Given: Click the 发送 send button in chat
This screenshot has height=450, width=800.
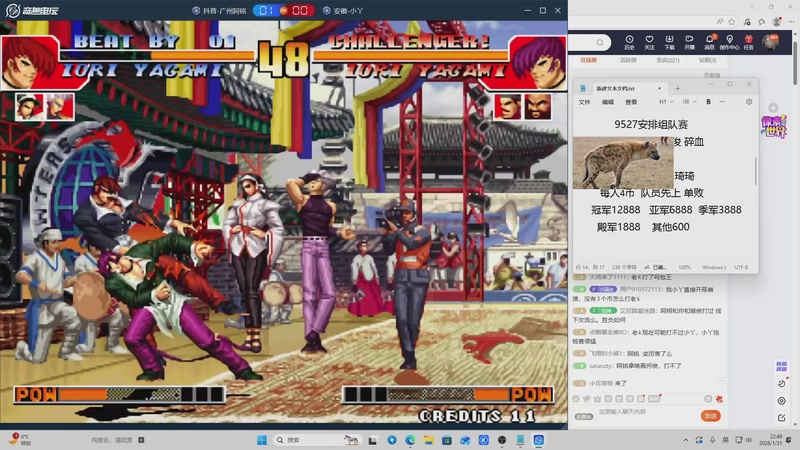Looking at the screenshot, I should (710, 416).
